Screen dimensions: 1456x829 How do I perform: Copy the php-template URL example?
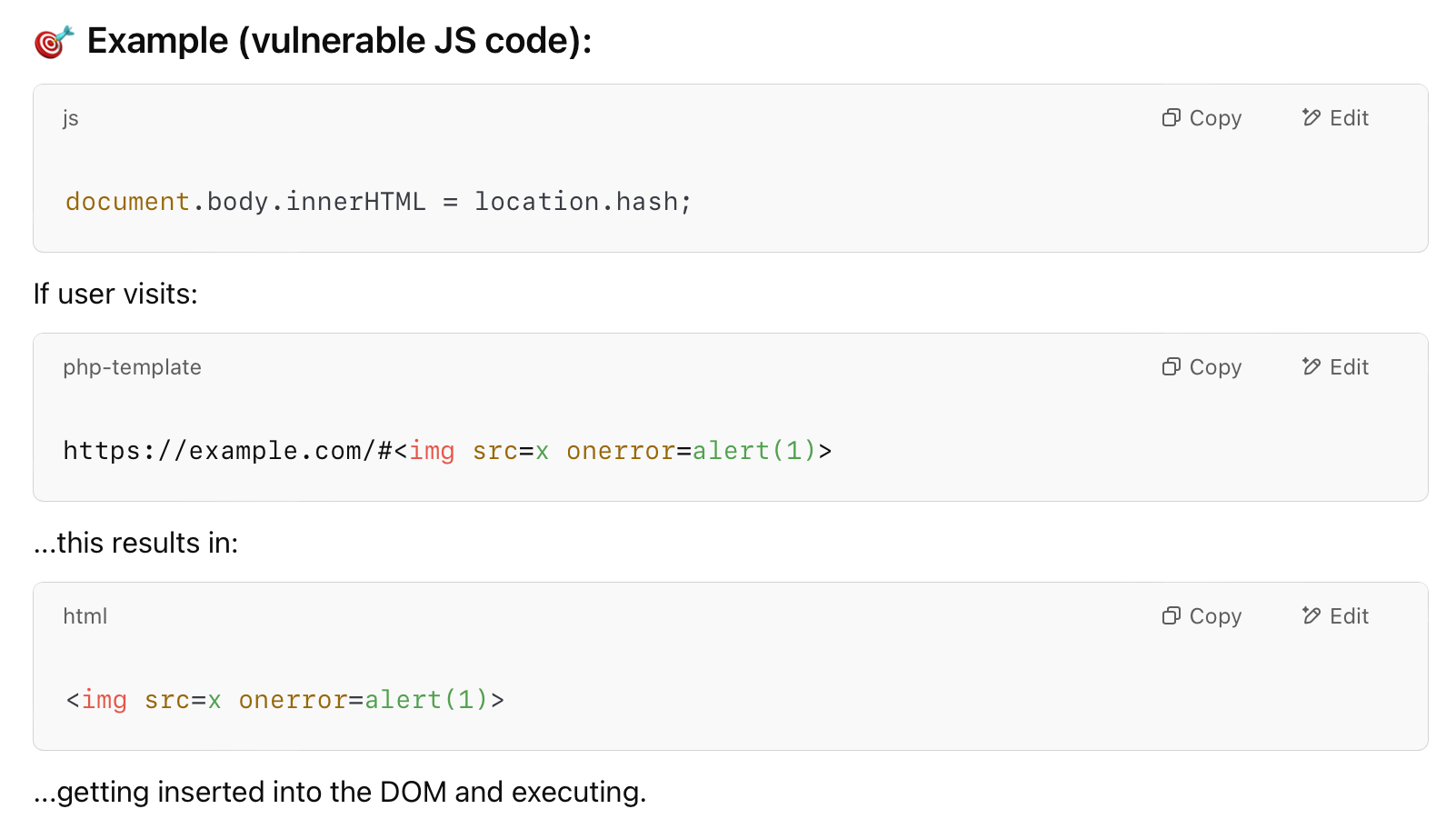(x=1202, y=367)
